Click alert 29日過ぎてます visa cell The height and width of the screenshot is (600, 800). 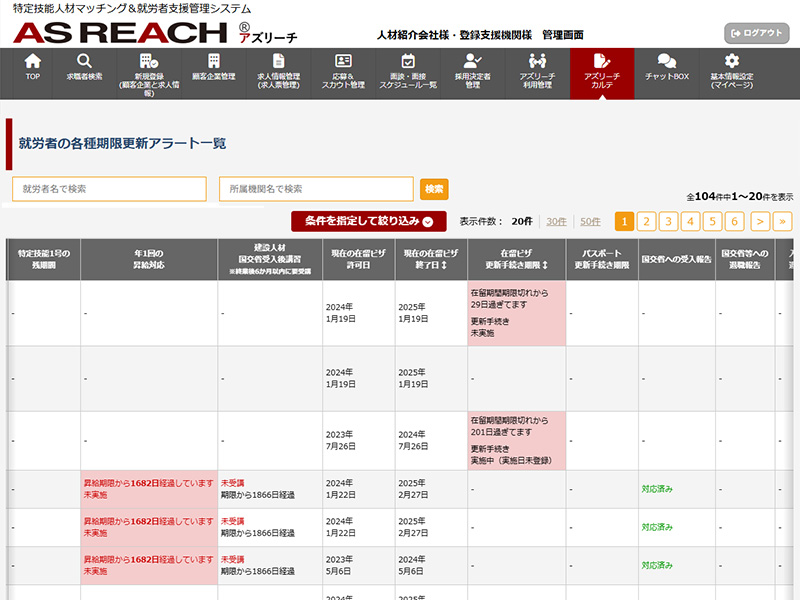click(516, 313)
